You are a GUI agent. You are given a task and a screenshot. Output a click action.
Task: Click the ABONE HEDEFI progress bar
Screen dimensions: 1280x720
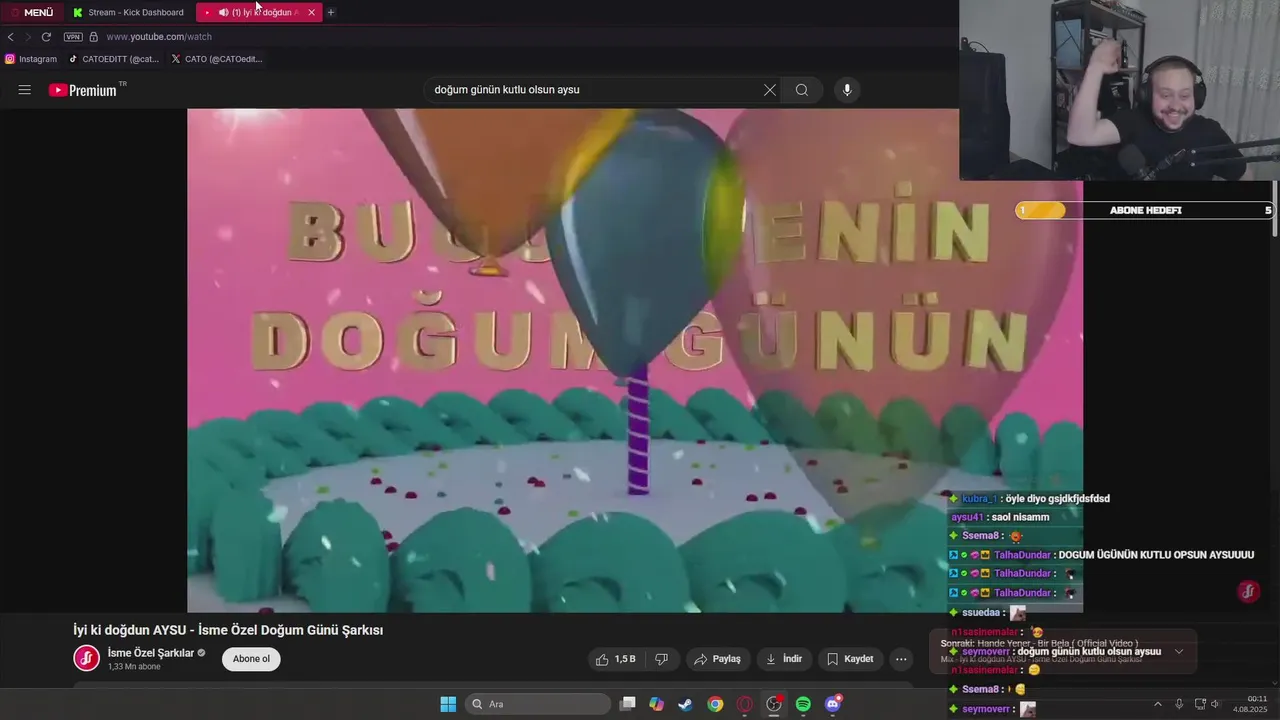(x=1144, y=210)
